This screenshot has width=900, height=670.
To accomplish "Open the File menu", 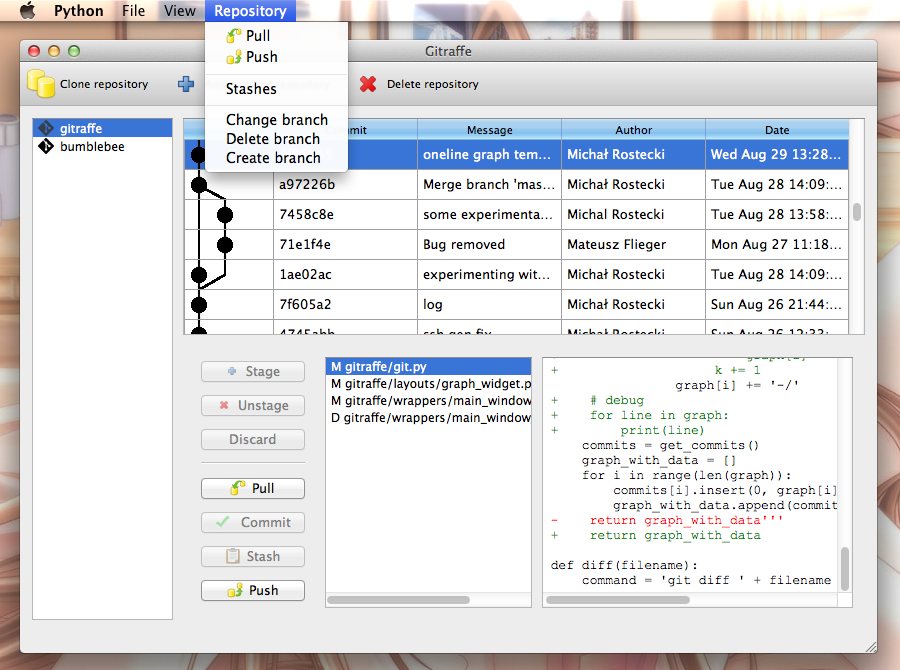I will (133, 11).
